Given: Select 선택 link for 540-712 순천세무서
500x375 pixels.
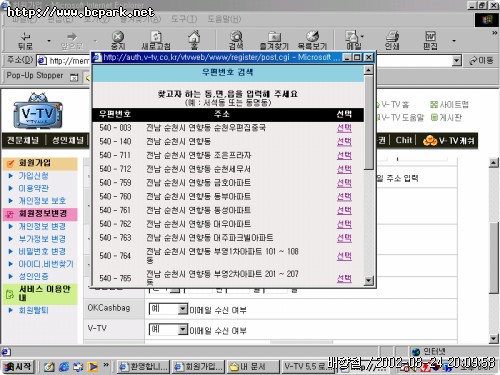Looking at the screenshot, I should coord(344,169).
